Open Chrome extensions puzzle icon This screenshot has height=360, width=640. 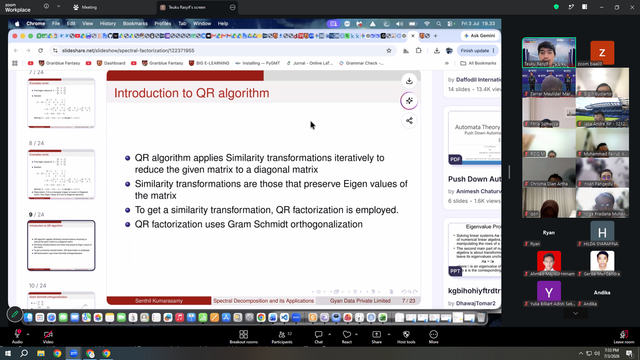click(418, 51)
